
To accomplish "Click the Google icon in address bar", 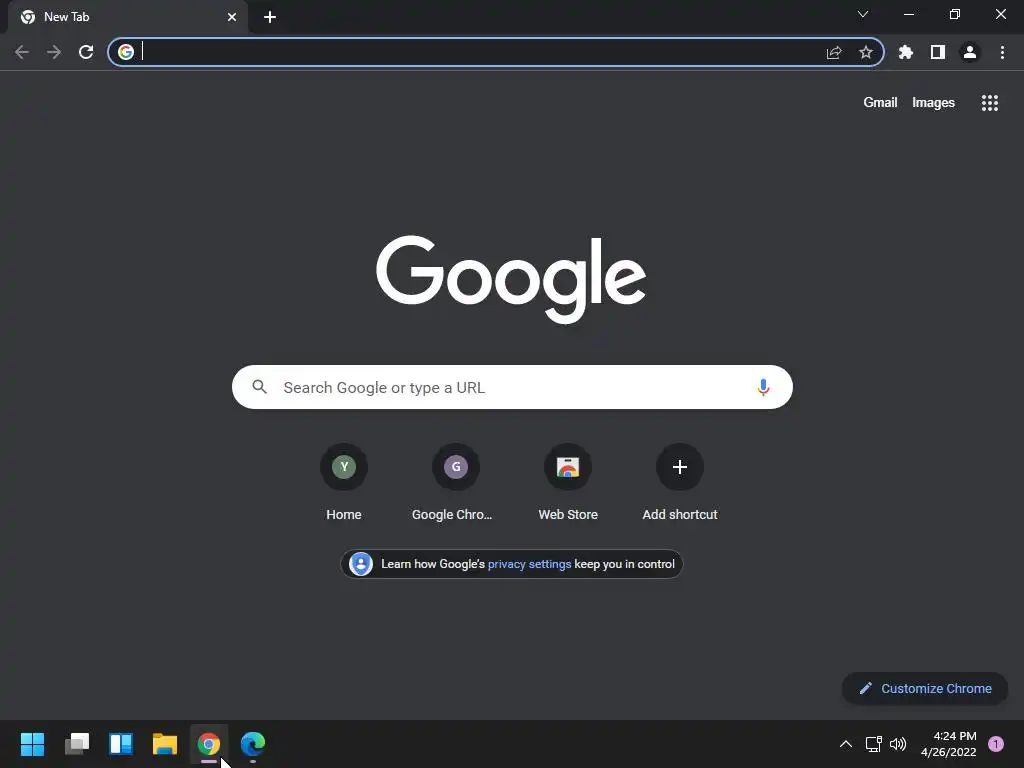I will (x=126, y=52).
